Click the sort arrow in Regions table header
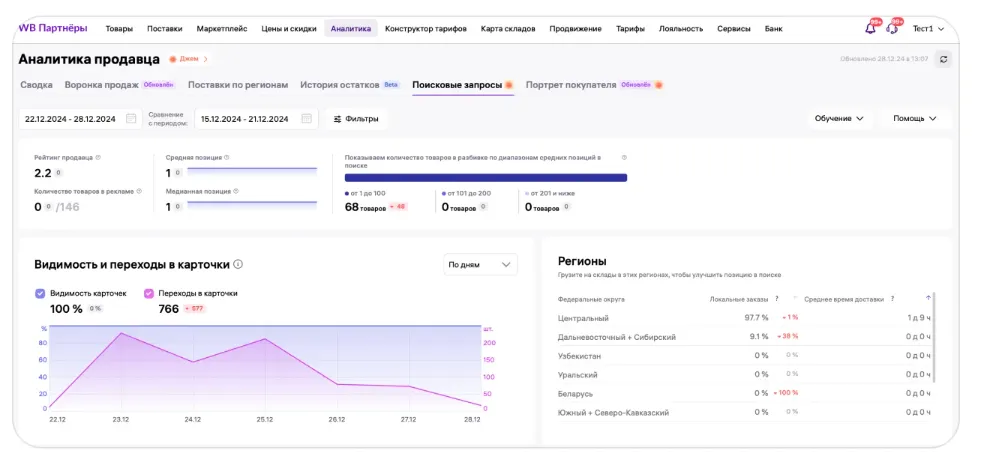The image size is (986, 465). click(x=928, y=298)
